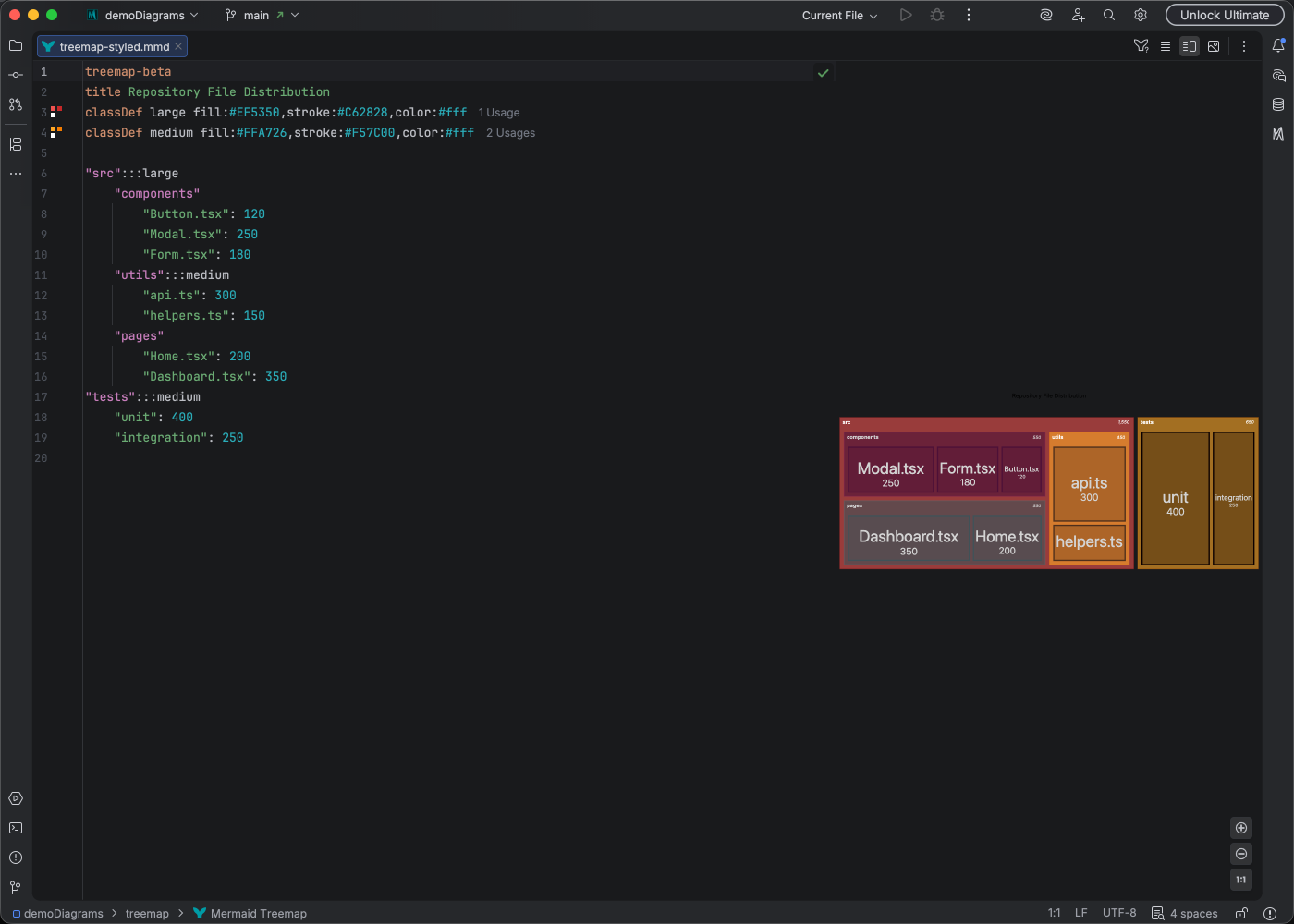The image size is (1294, 924).
Task: Enable preview-only view mode
Action: pyautogui.click(x=1214, y=45)
